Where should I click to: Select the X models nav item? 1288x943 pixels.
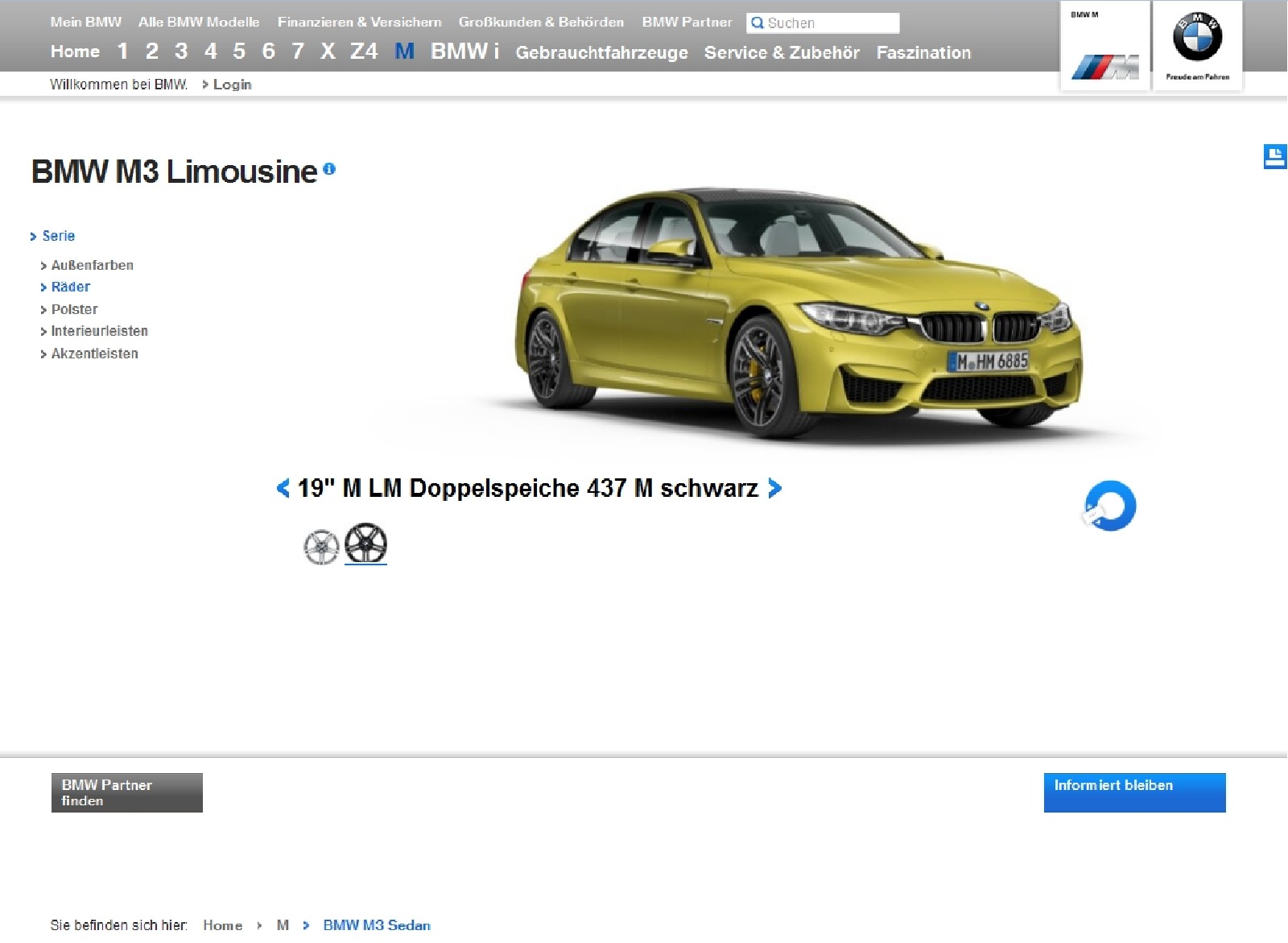pyautogui.click(x=328, y=52)
